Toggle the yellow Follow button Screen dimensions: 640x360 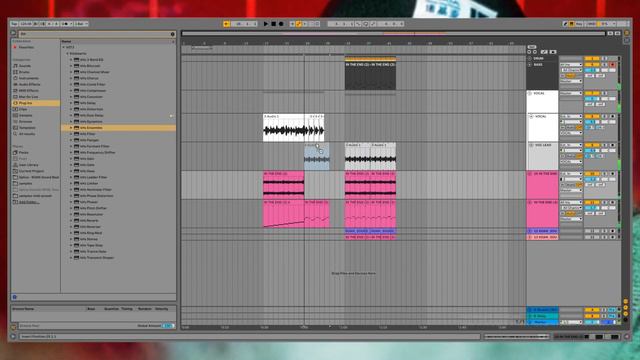(226, 24)
